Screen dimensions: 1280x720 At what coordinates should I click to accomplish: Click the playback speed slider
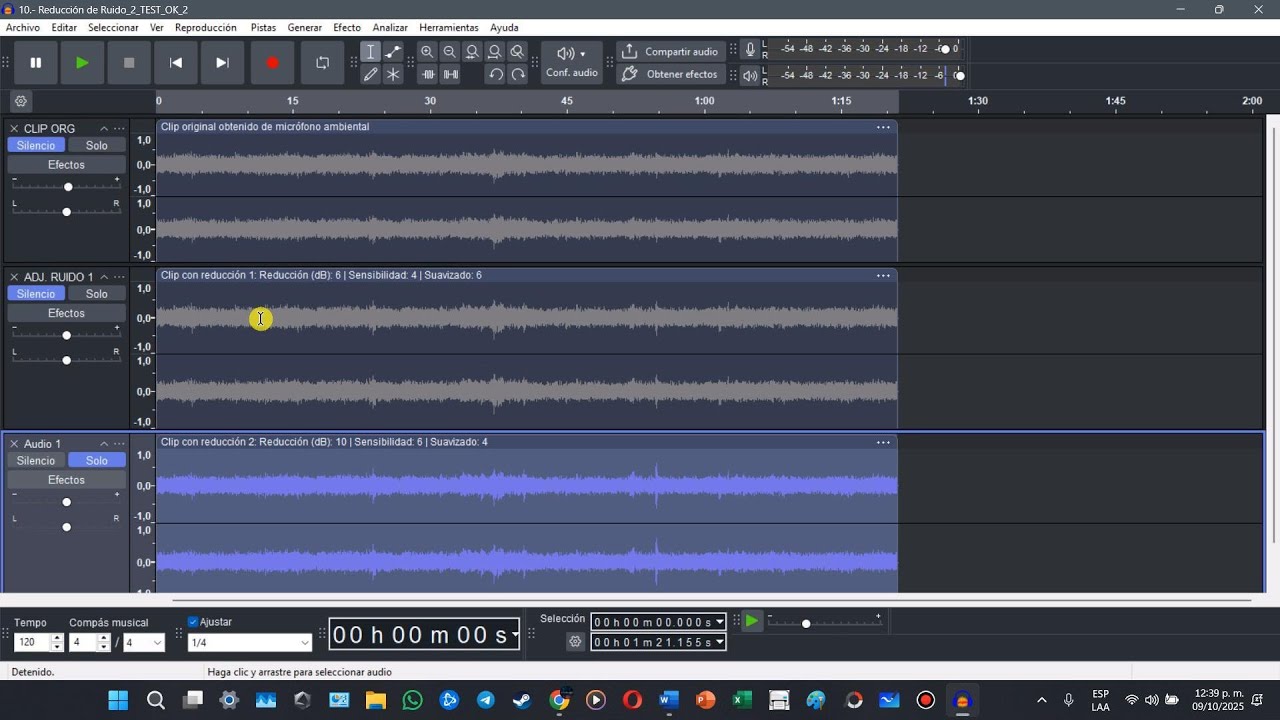824,623
